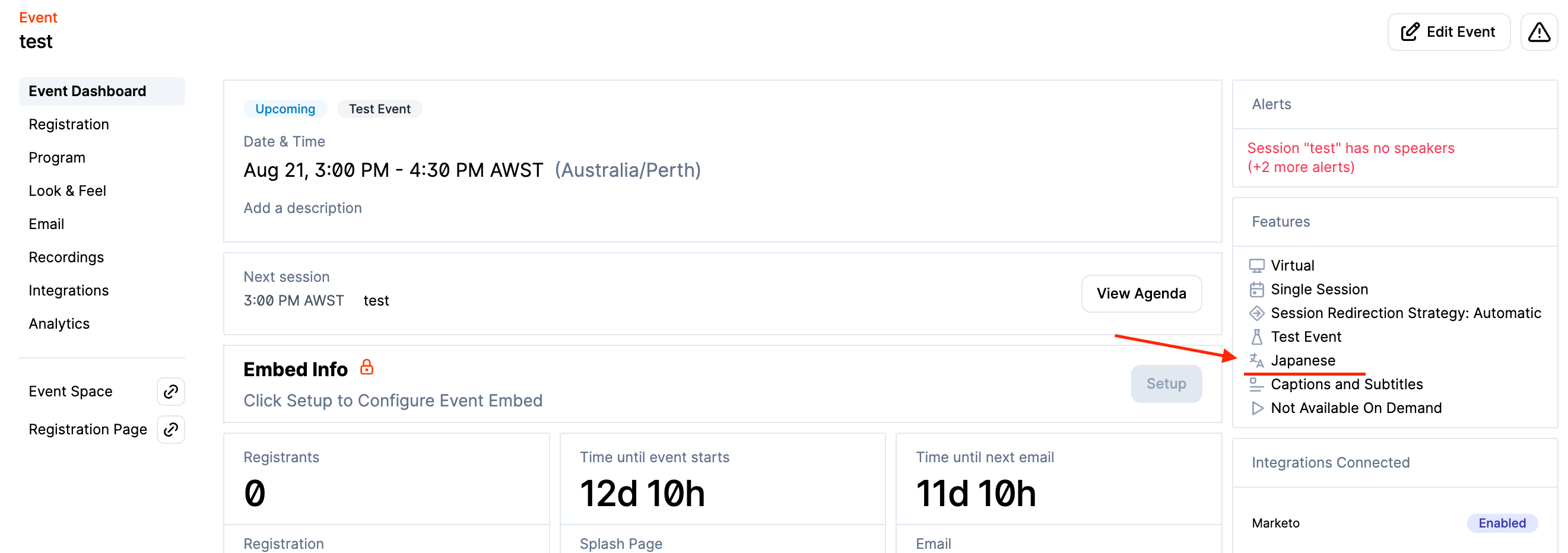
Task: Click the Edit Event button
Action: 1448,31
